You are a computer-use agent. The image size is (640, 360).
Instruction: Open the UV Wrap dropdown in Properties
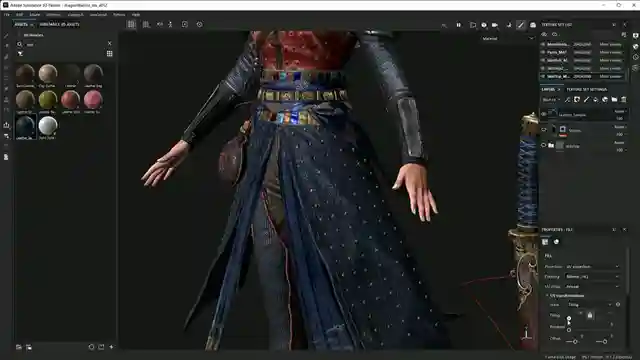(x=592, y=287)
